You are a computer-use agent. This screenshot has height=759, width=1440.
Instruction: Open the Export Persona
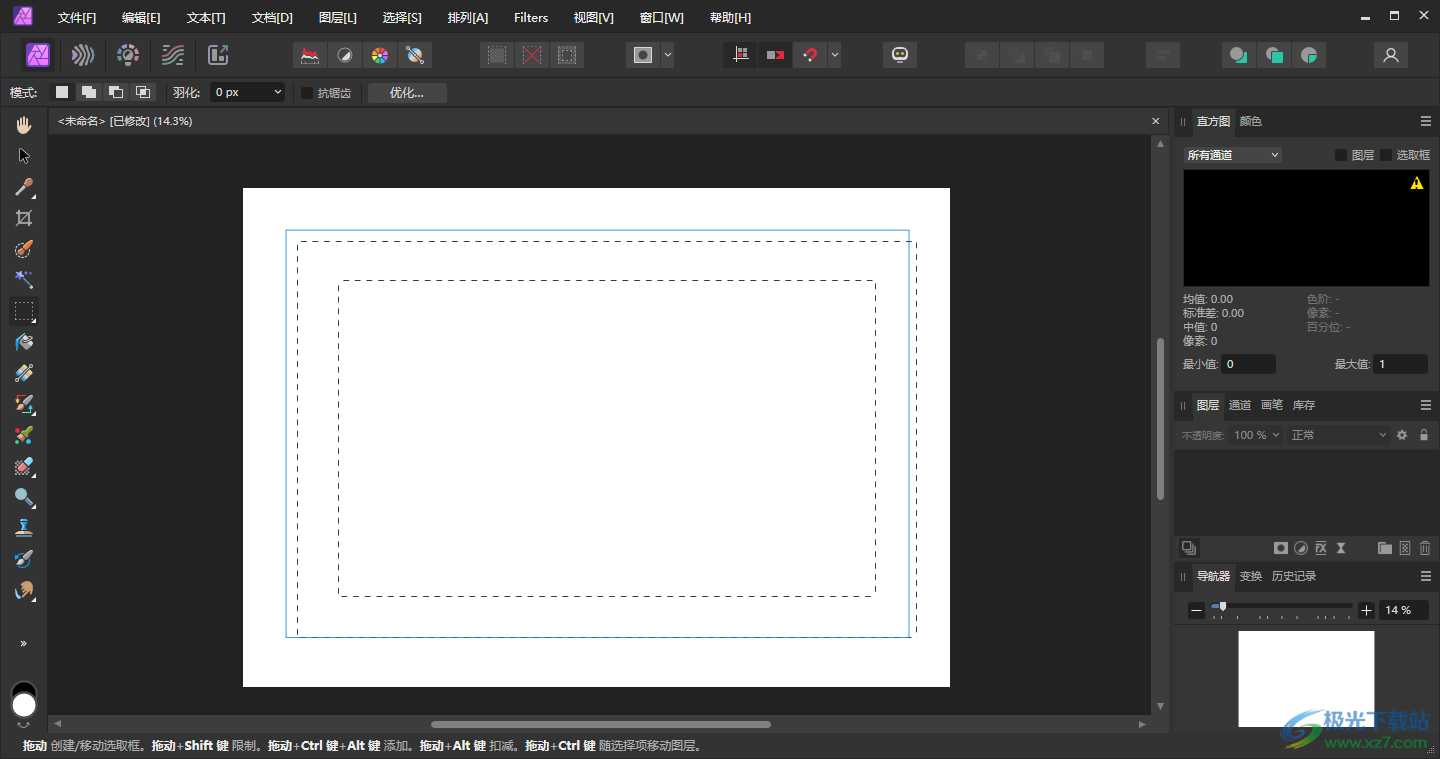218,55
